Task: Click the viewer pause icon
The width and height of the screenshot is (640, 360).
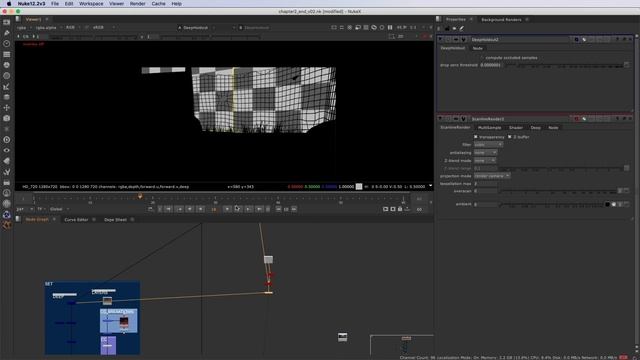Action: (390, 27)
